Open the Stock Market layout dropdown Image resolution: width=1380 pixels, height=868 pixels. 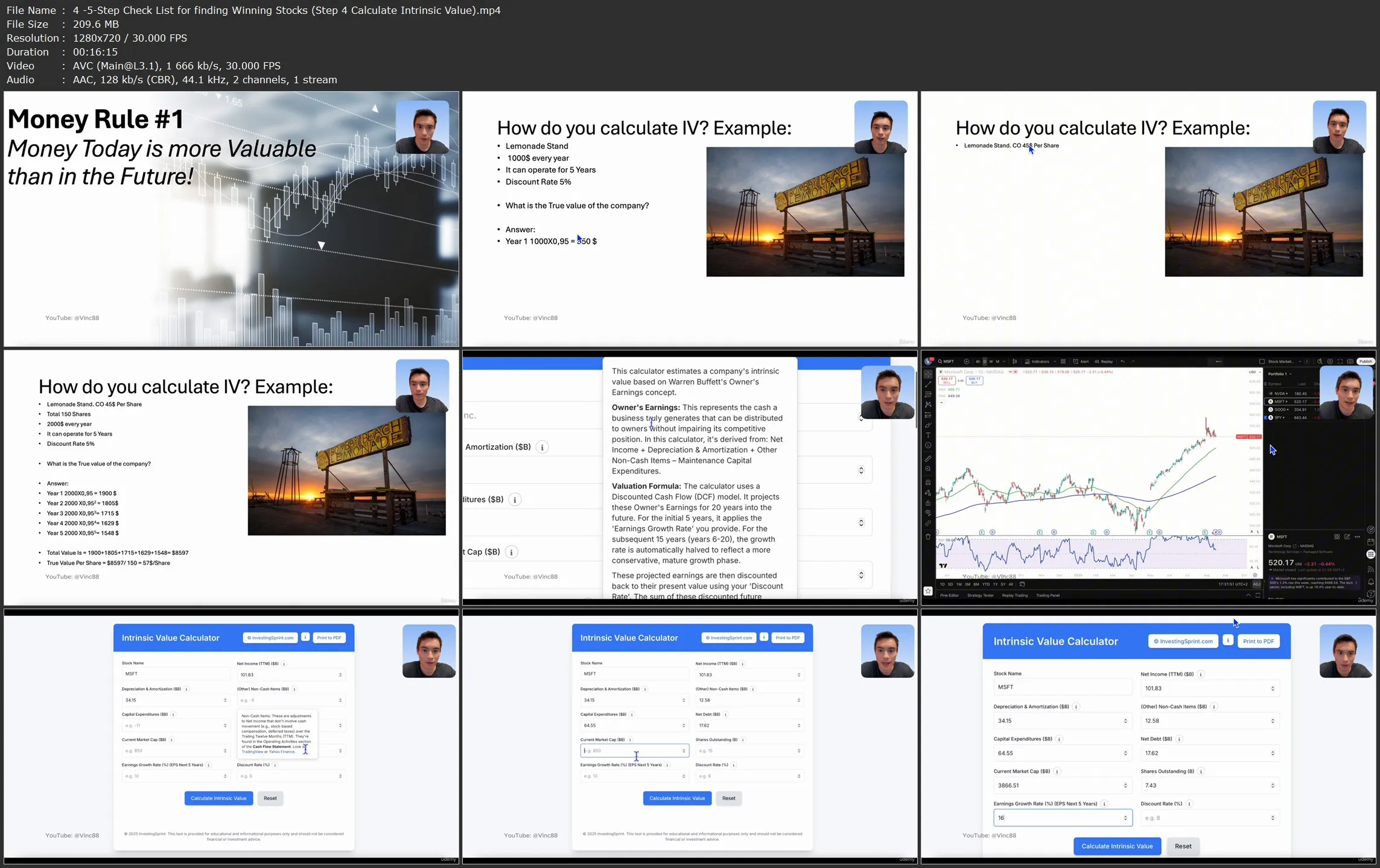(x=1283, y=361)
